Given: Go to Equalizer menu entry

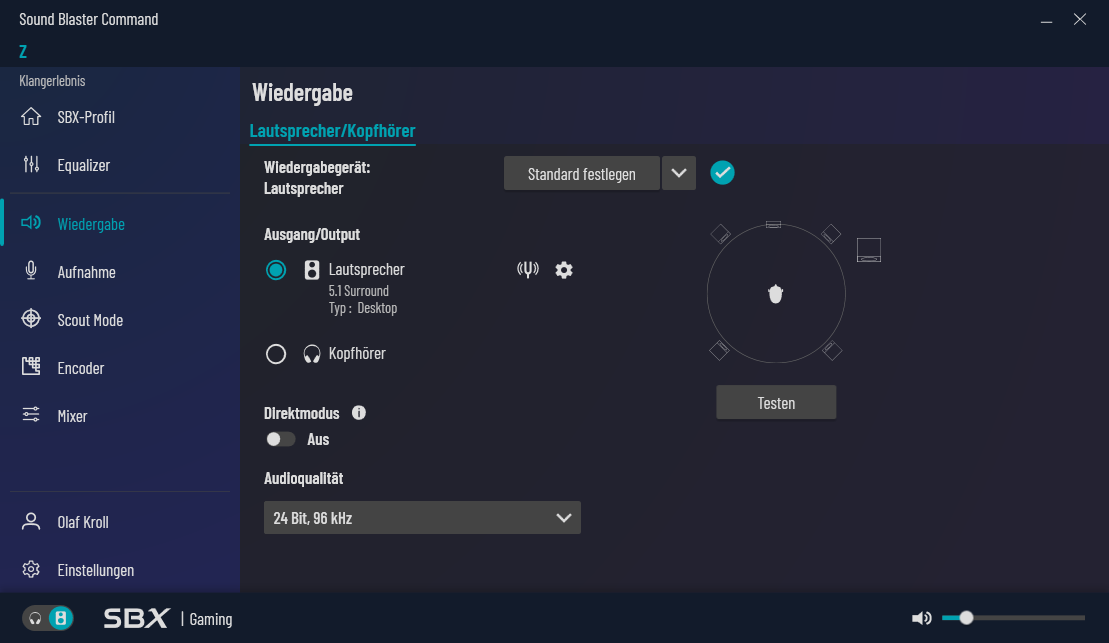Looking at the screenshot, I should (x=83, y=165).
